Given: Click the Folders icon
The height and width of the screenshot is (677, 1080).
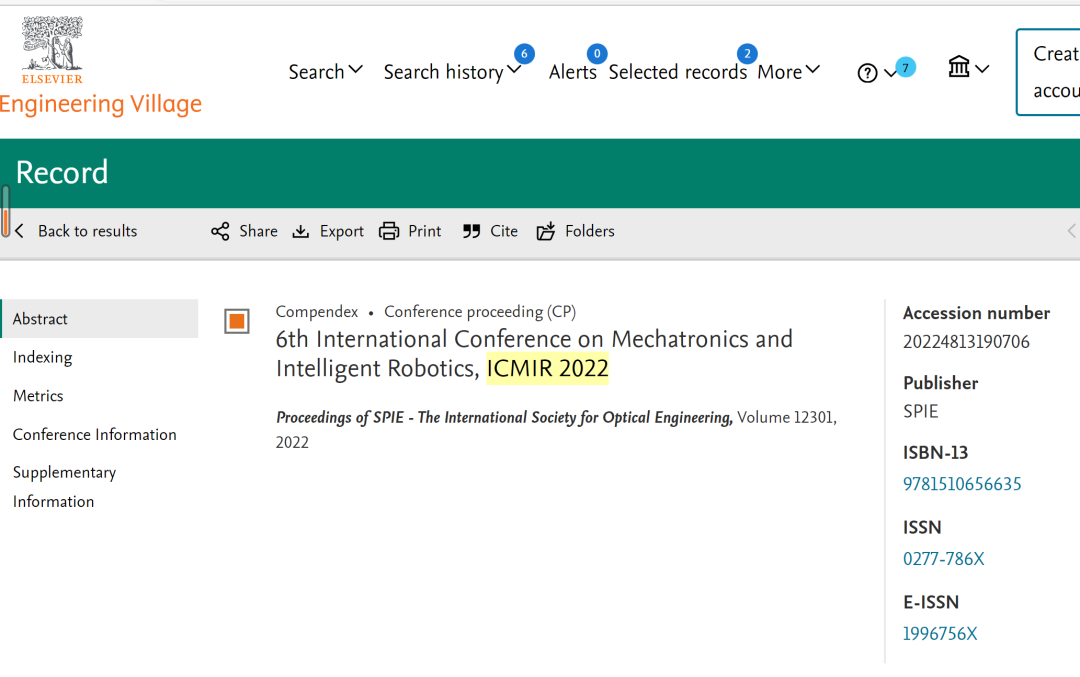Looking at the screenshot, I should point(546,231).
